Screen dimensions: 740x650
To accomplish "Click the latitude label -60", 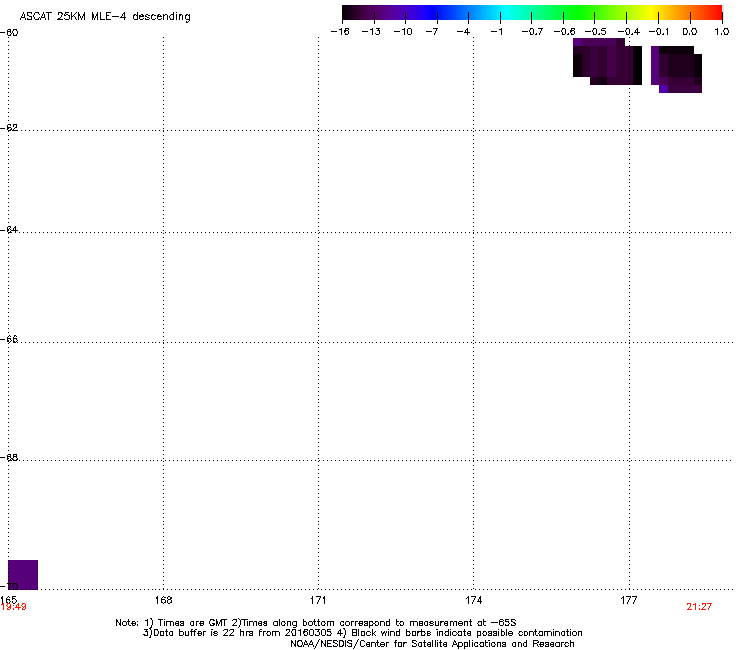I will pos(9,33).
